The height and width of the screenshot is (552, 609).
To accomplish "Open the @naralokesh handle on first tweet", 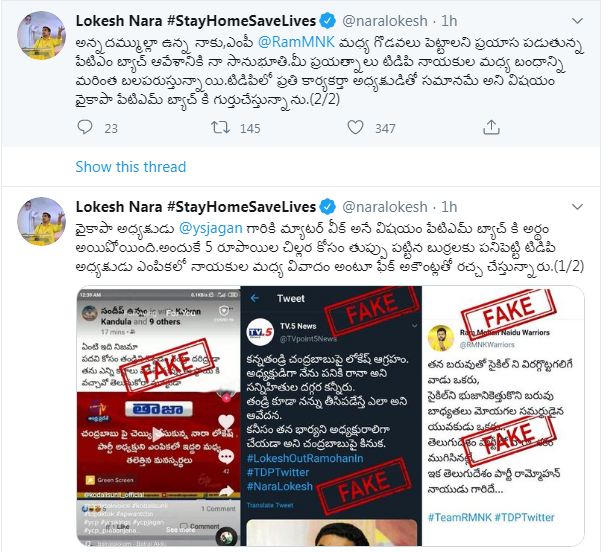I will click(385, 21).
